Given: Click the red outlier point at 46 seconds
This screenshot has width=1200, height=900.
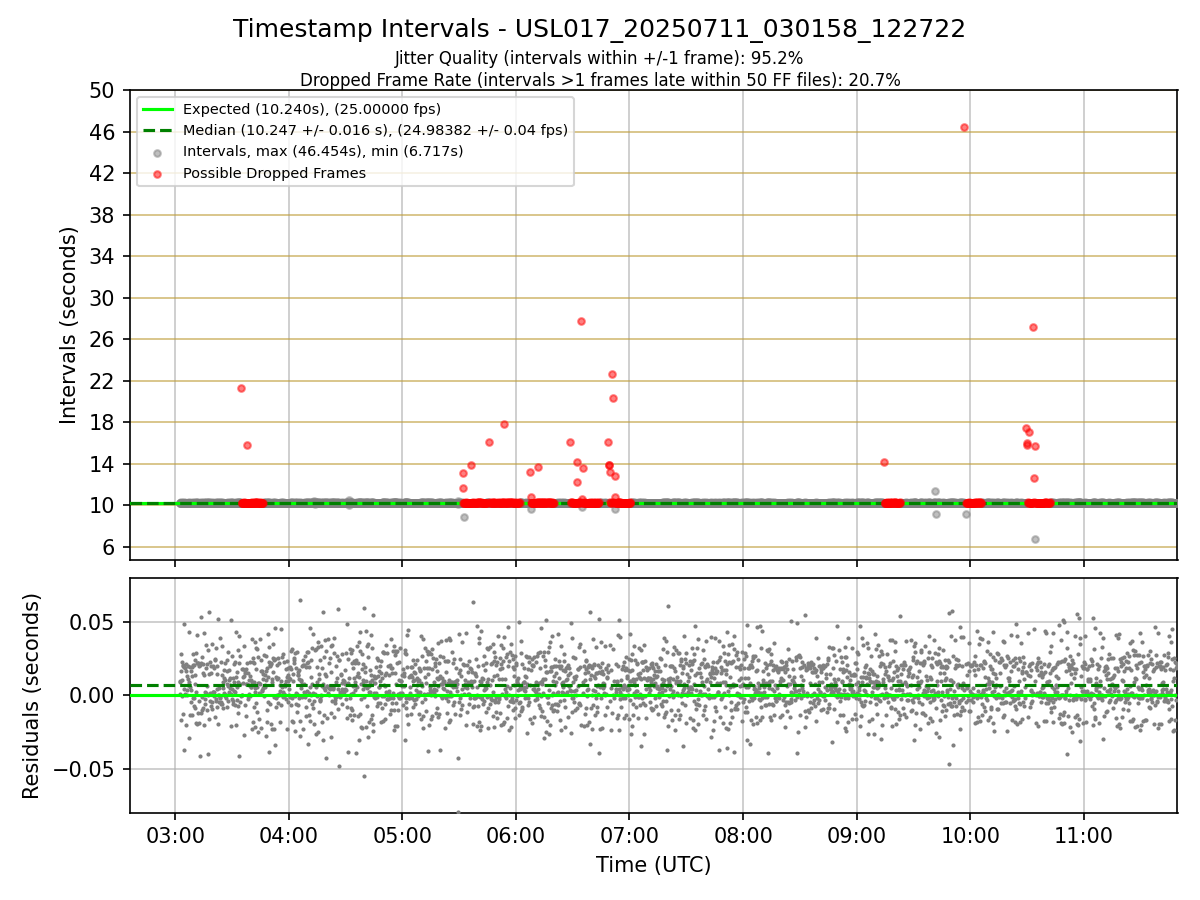Looking at the screenshot, I should click(964, 127).
